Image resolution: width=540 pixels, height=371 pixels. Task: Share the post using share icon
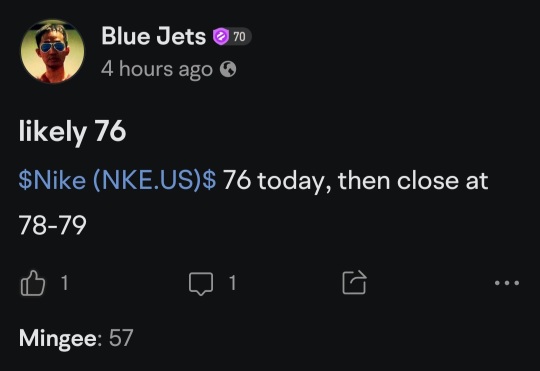tap(354, 282)
